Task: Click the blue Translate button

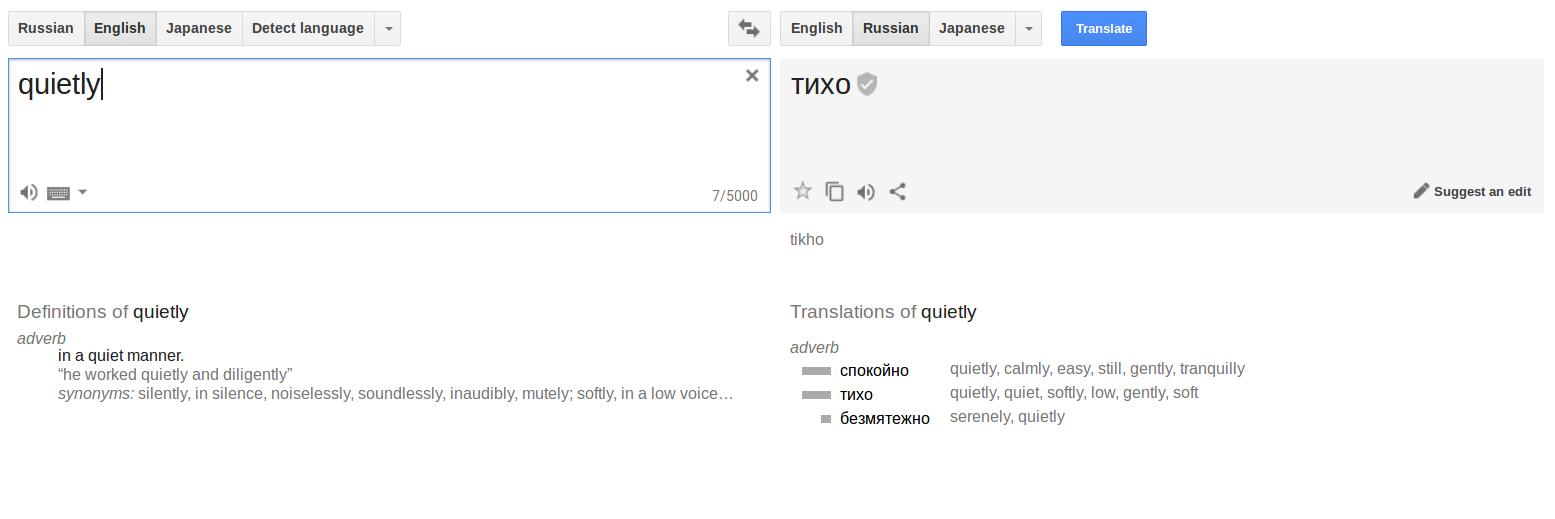Action: [x=1104, y=28]
